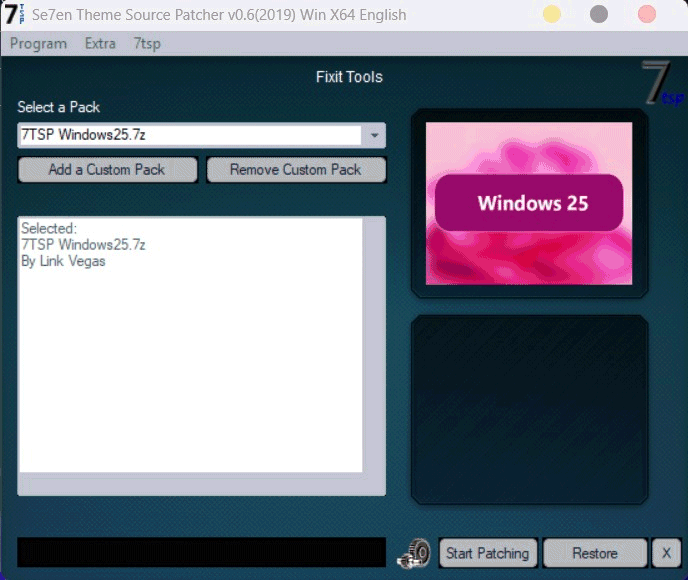
Task: Click the Restore button
Action: pos(595,553)
